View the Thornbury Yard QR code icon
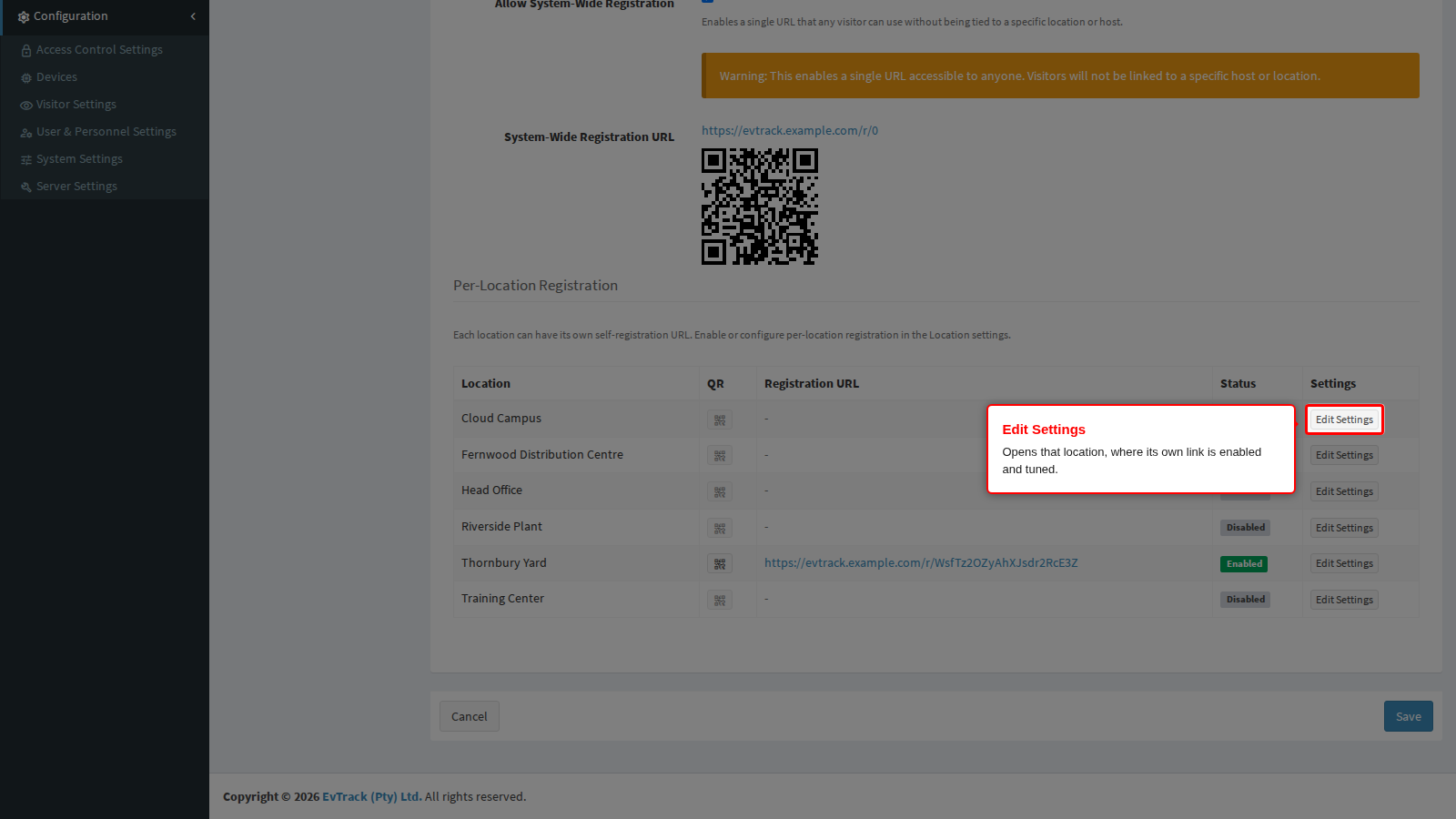The height and width of the screenshot is (819, 1456). tap(720, 564)
